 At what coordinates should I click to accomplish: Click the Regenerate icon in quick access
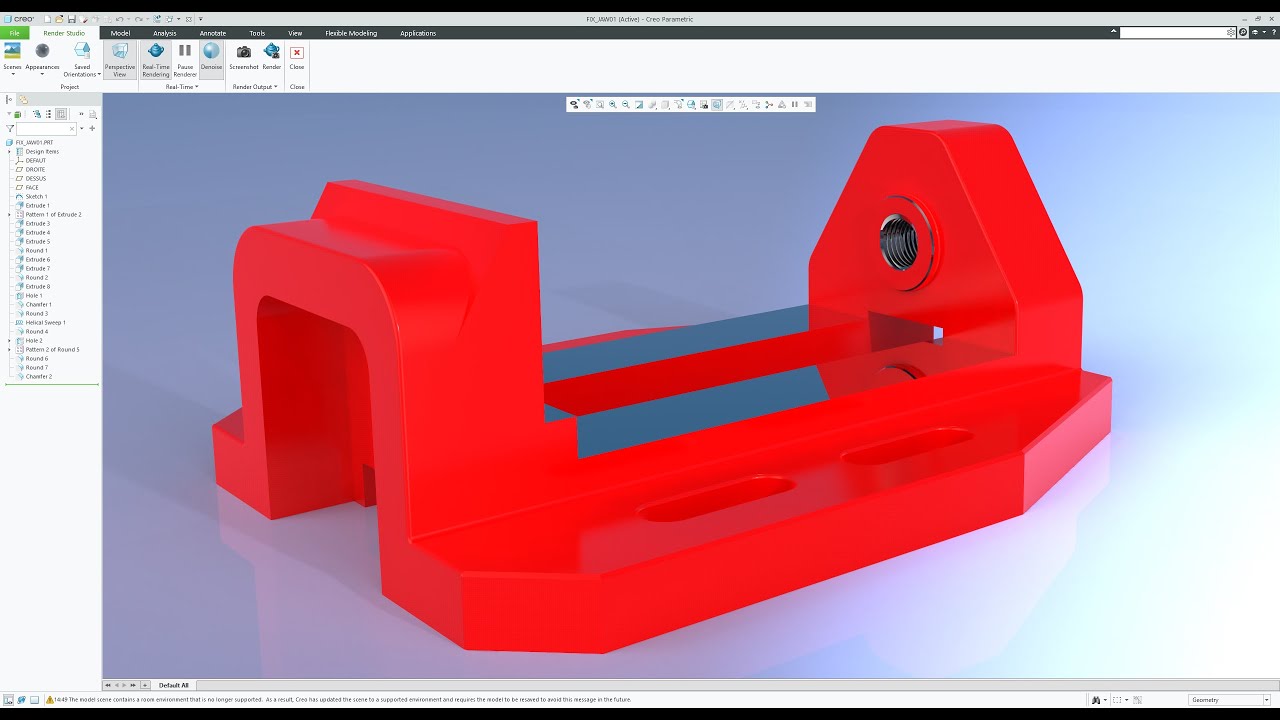click(x=157, y=19)
